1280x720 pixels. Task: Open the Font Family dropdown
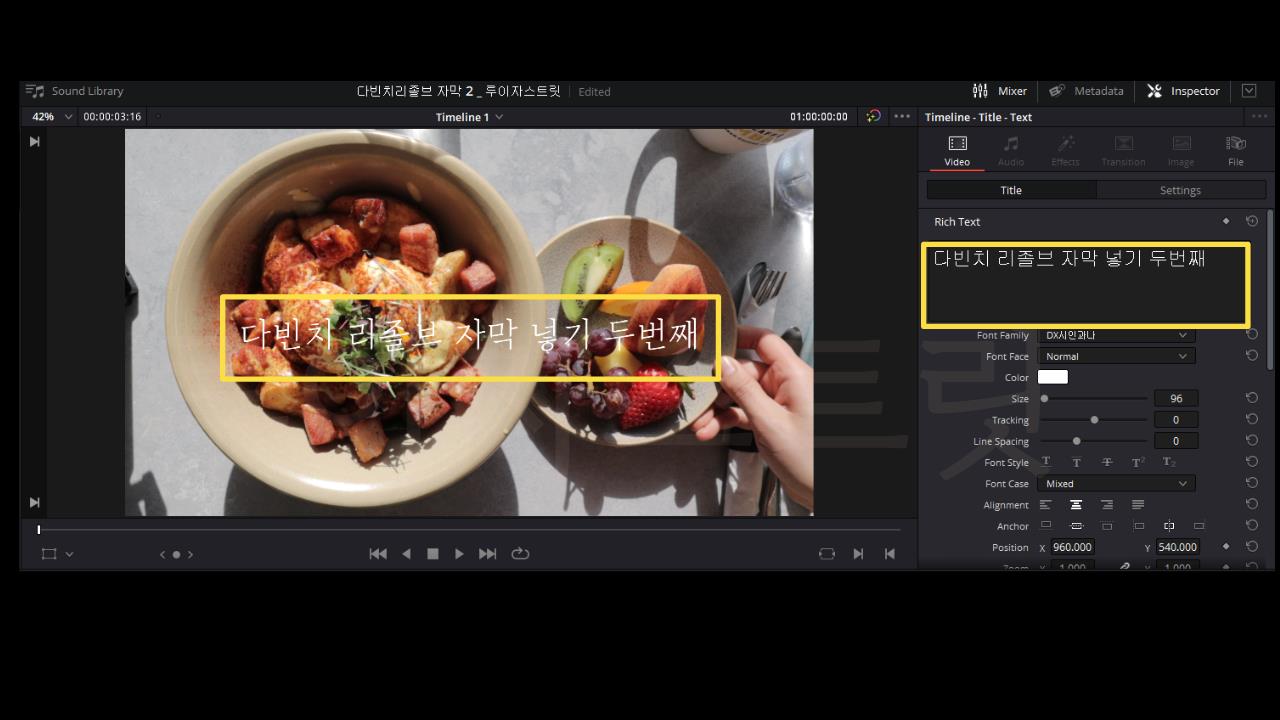click(x=1116, y=335)
